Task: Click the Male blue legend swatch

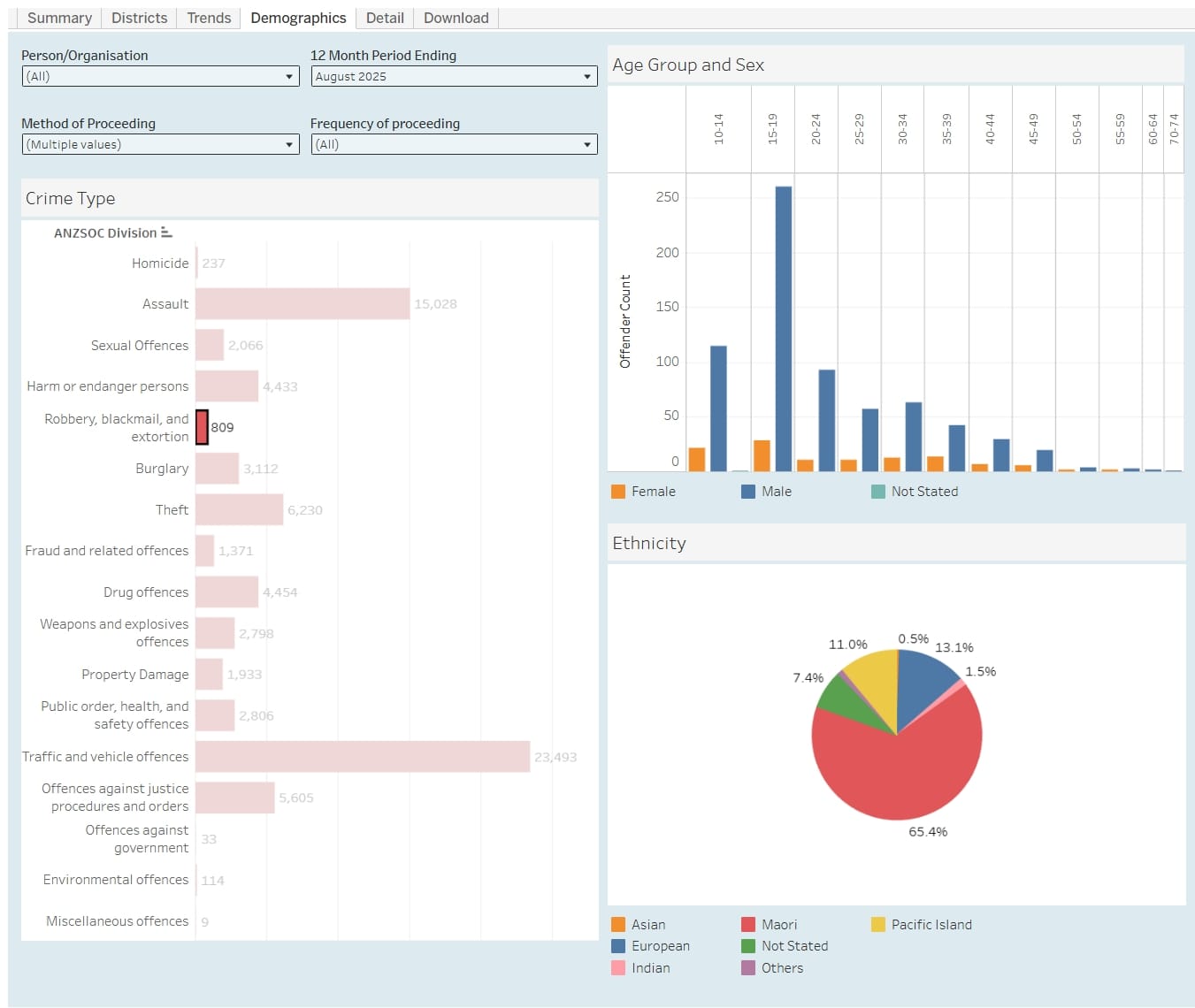Action: 748,492
